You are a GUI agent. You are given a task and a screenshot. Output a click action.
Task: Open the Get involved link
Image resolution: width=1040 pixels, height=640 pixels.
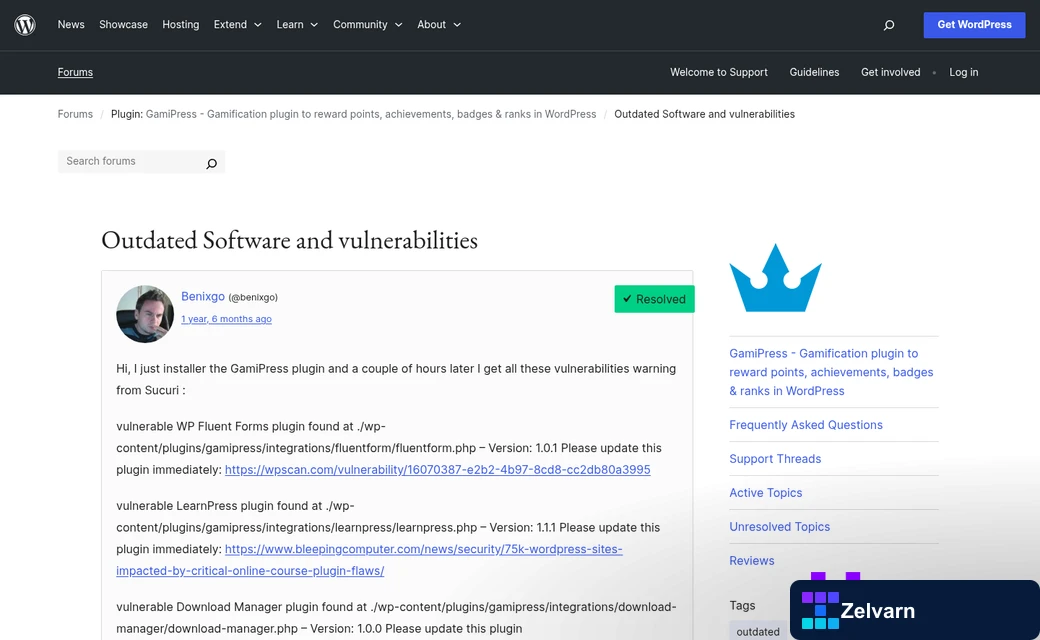coord(890,72)
